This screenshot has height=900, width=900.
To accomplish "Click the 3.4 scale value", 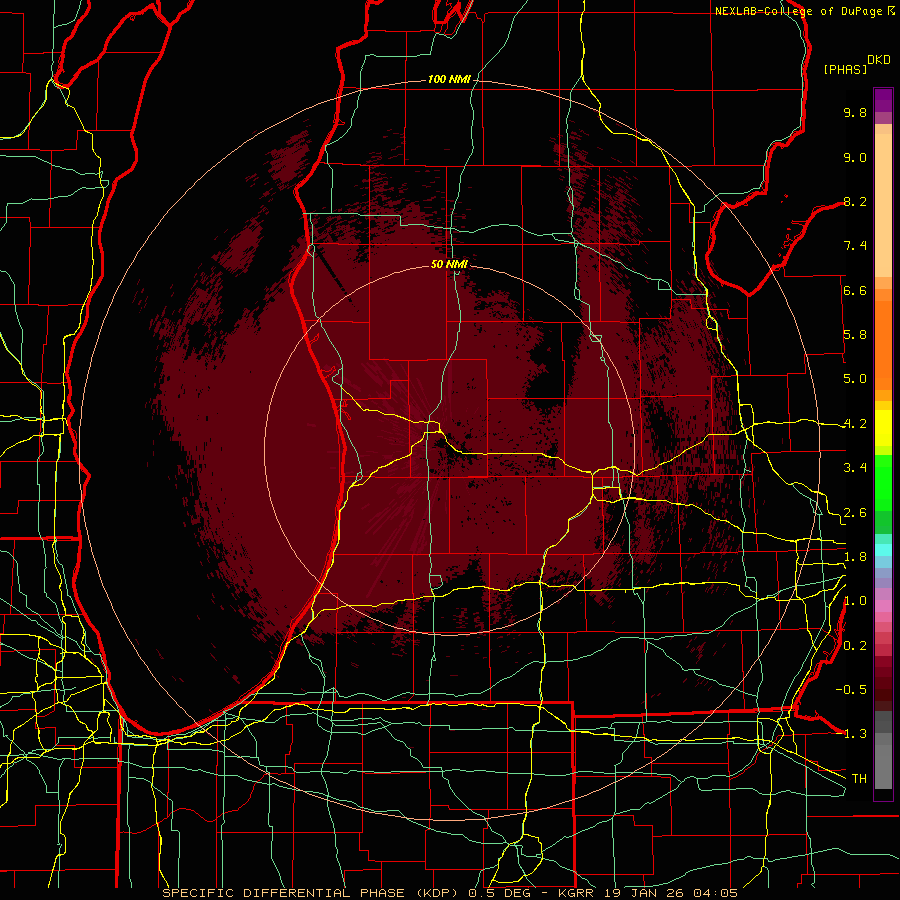I will 855,468.
